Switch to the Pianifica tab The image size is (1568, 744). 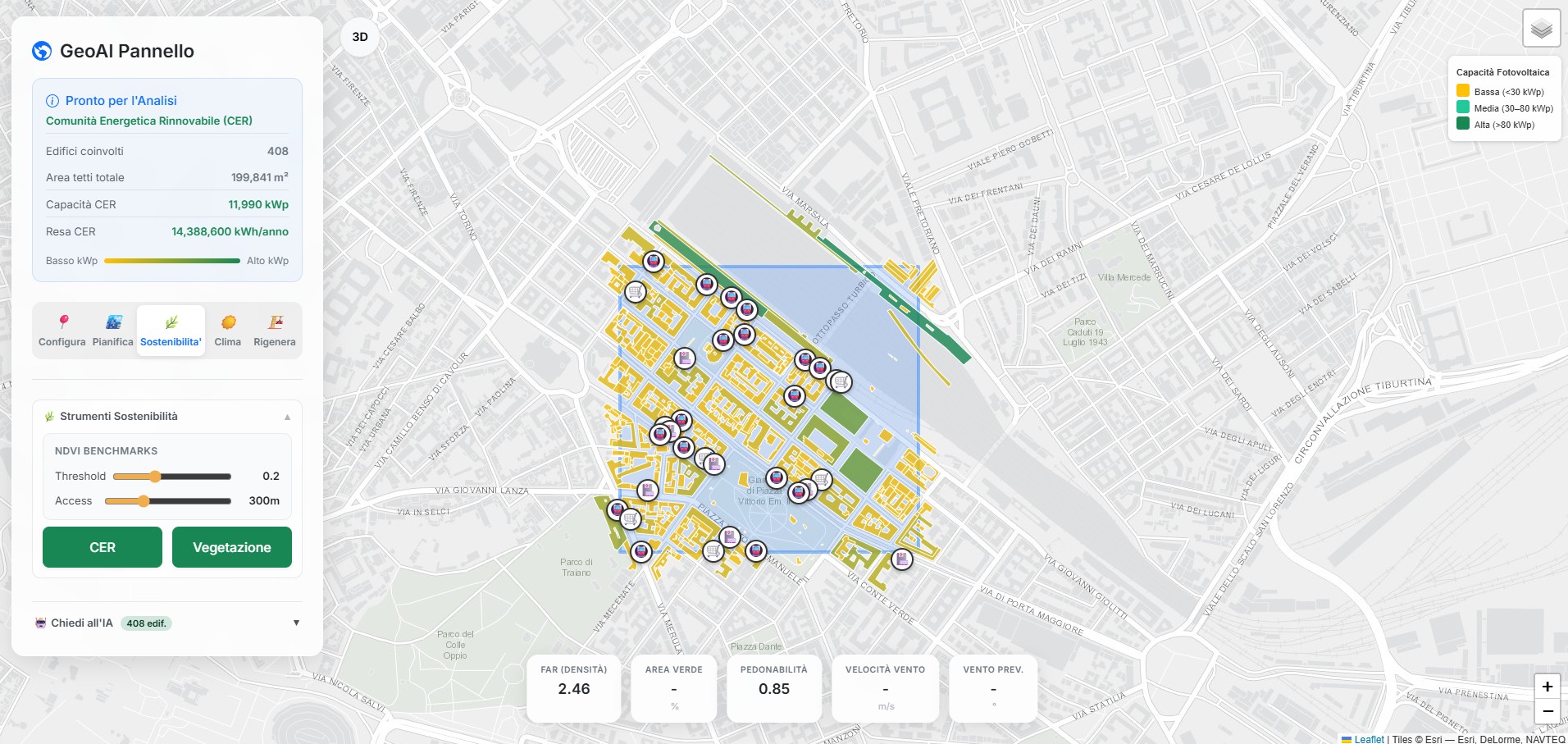click(113, 331)
